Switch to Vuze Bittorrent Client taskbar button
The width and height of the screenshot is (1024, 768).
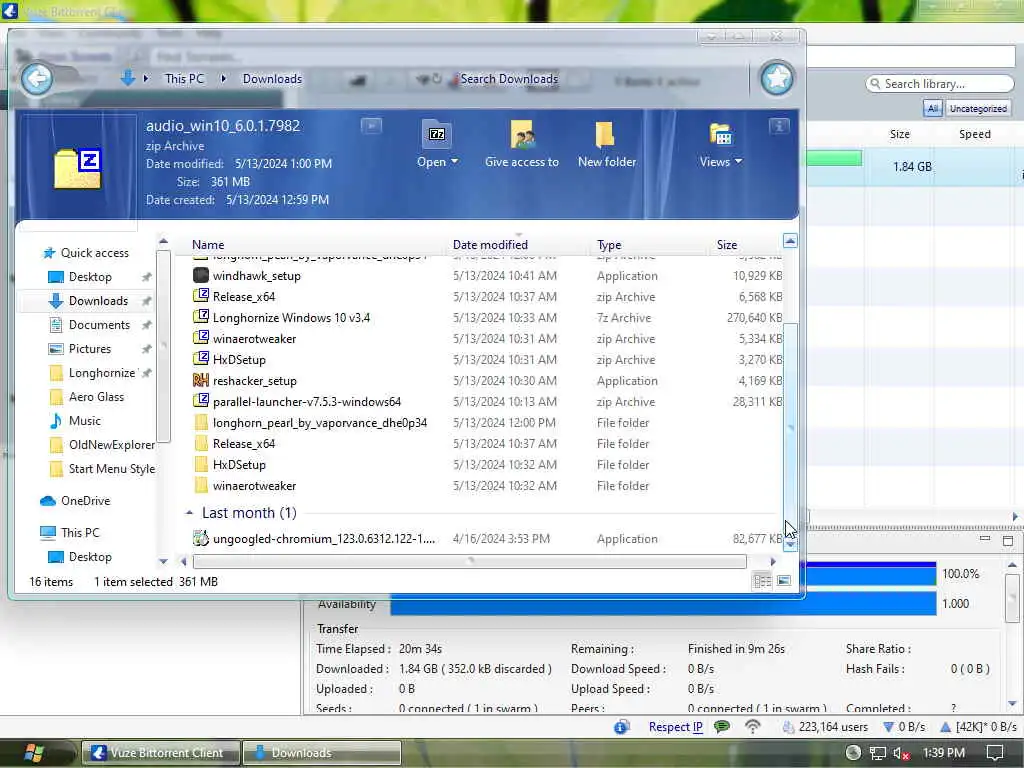coord(159,753)
